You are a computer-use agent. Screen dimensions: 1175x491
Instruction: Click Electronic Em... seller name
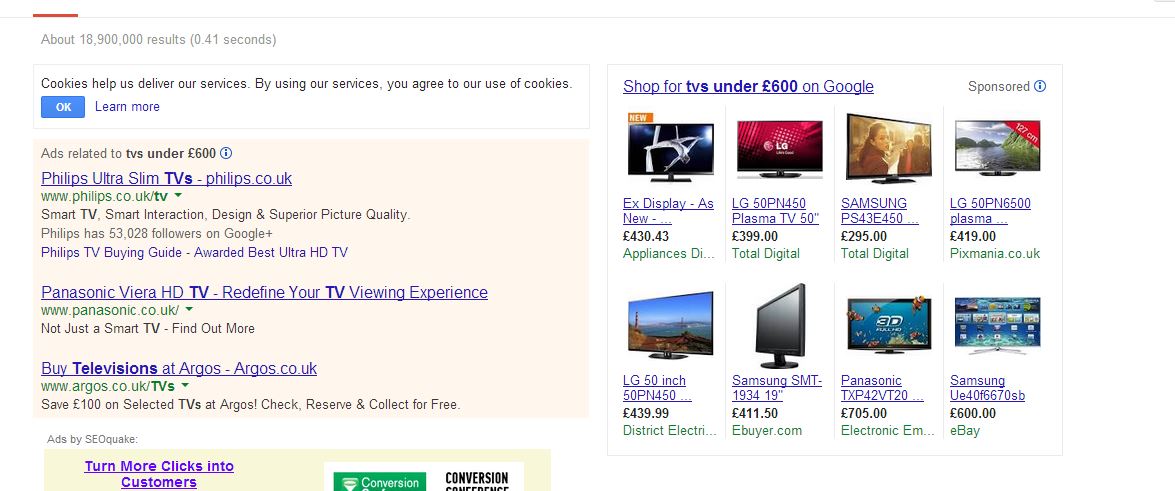pos(888,430)
